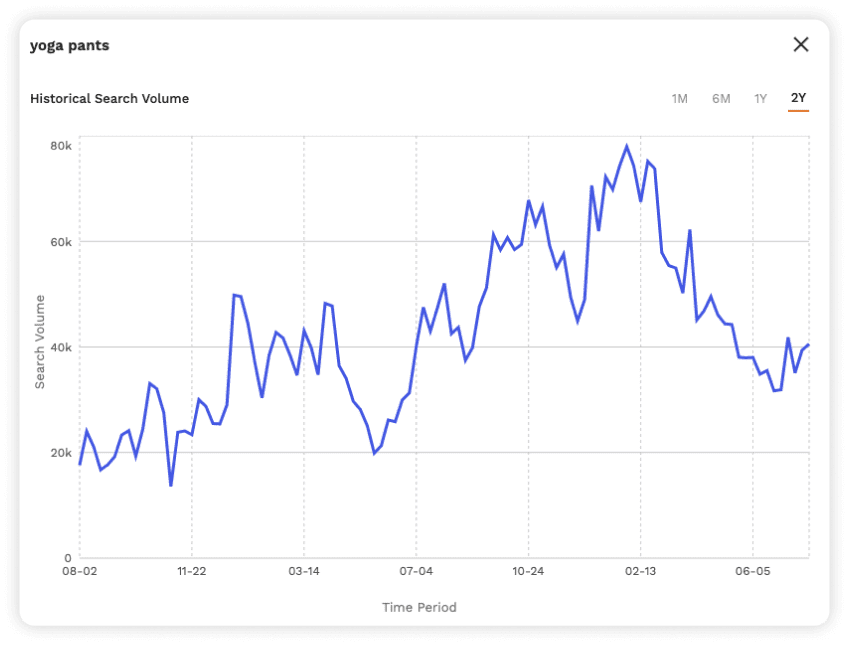Click the 40k y-axis label
This screenshot has width=848, height=645.
[61, 347]
